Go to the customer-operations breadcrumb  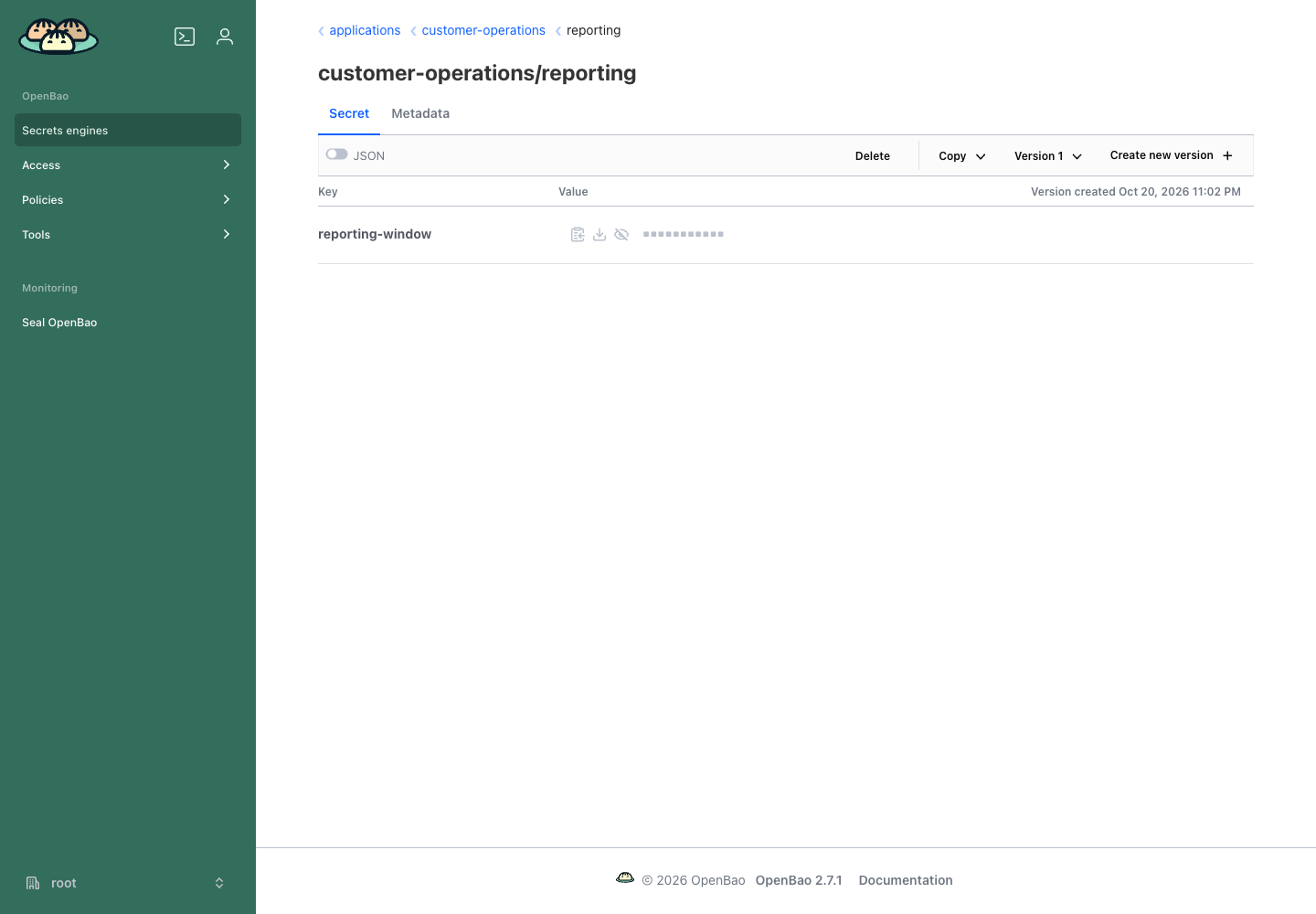coord(483,30)
